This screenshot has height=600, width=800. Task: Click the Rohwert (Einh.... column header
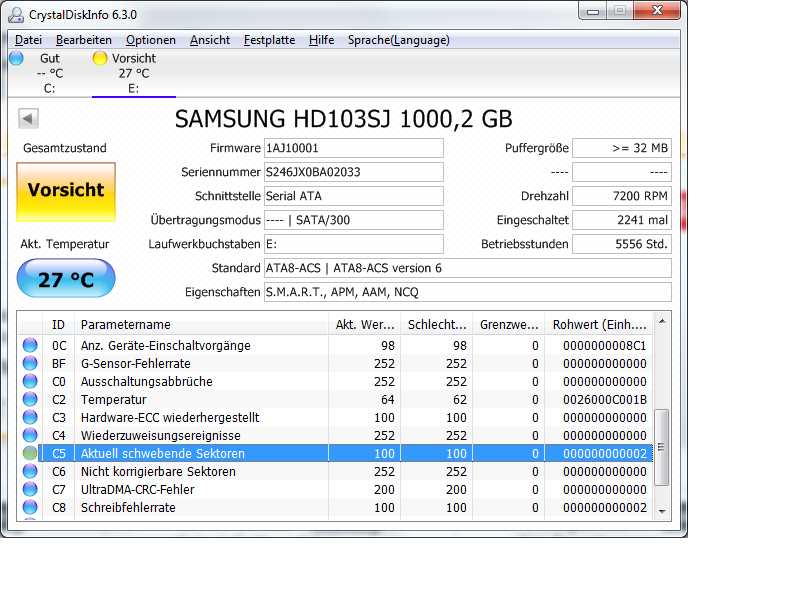pyautogui.click(x=599, y=324)
